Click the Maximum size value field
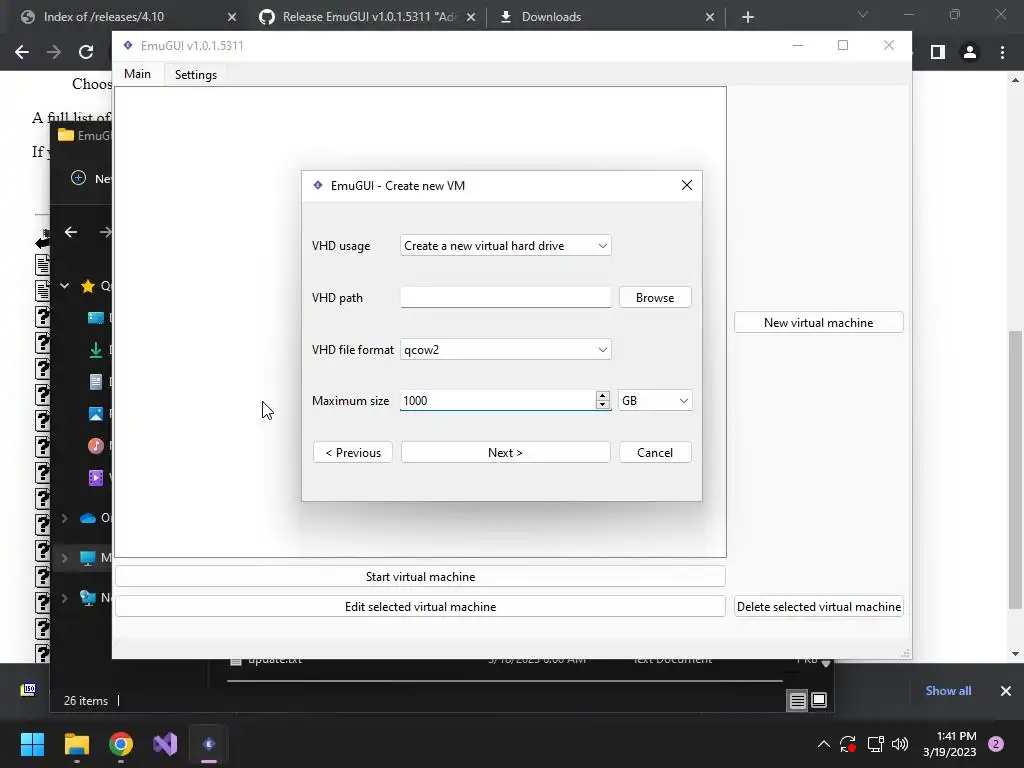This screenshot has width=1024, height=768. [x=498, y=400]
